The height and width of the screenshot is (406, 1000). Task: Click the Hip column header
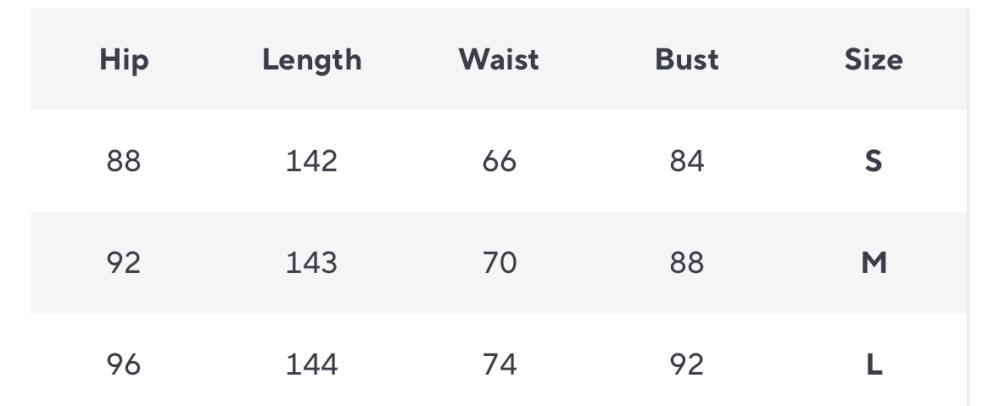tap(124, 60)
